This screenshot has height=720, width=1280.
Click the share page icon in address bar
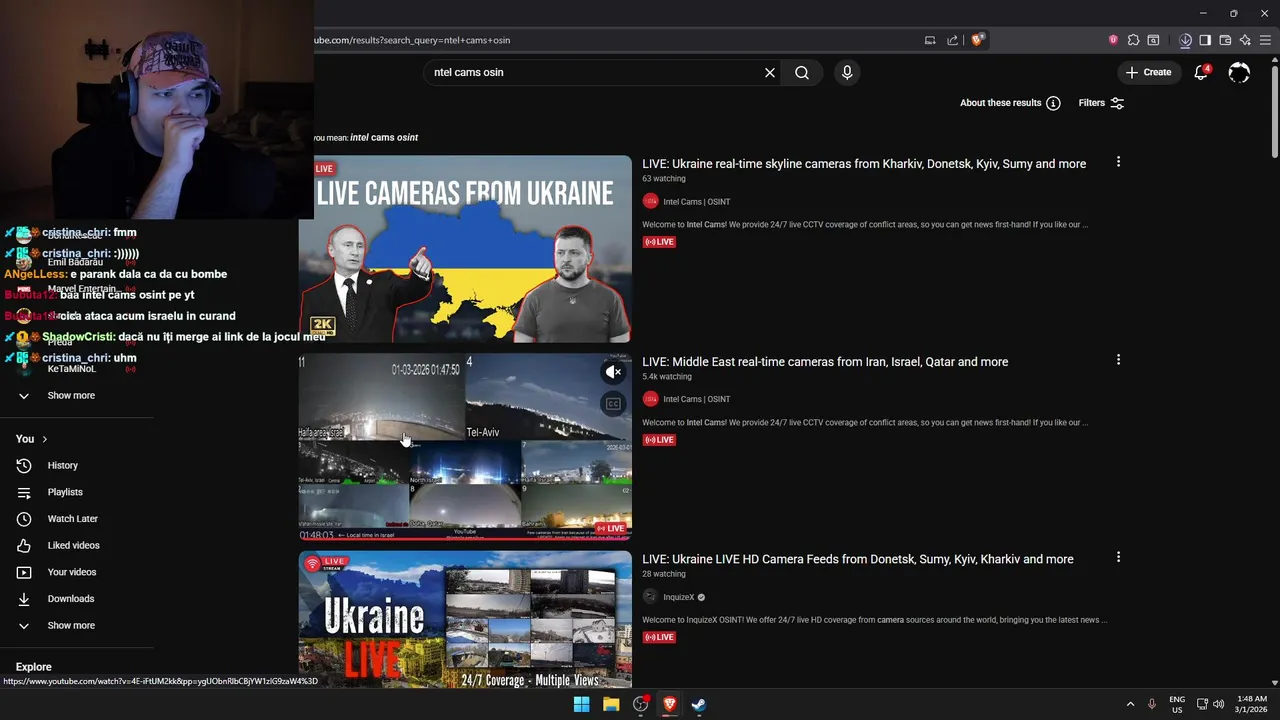952,40
